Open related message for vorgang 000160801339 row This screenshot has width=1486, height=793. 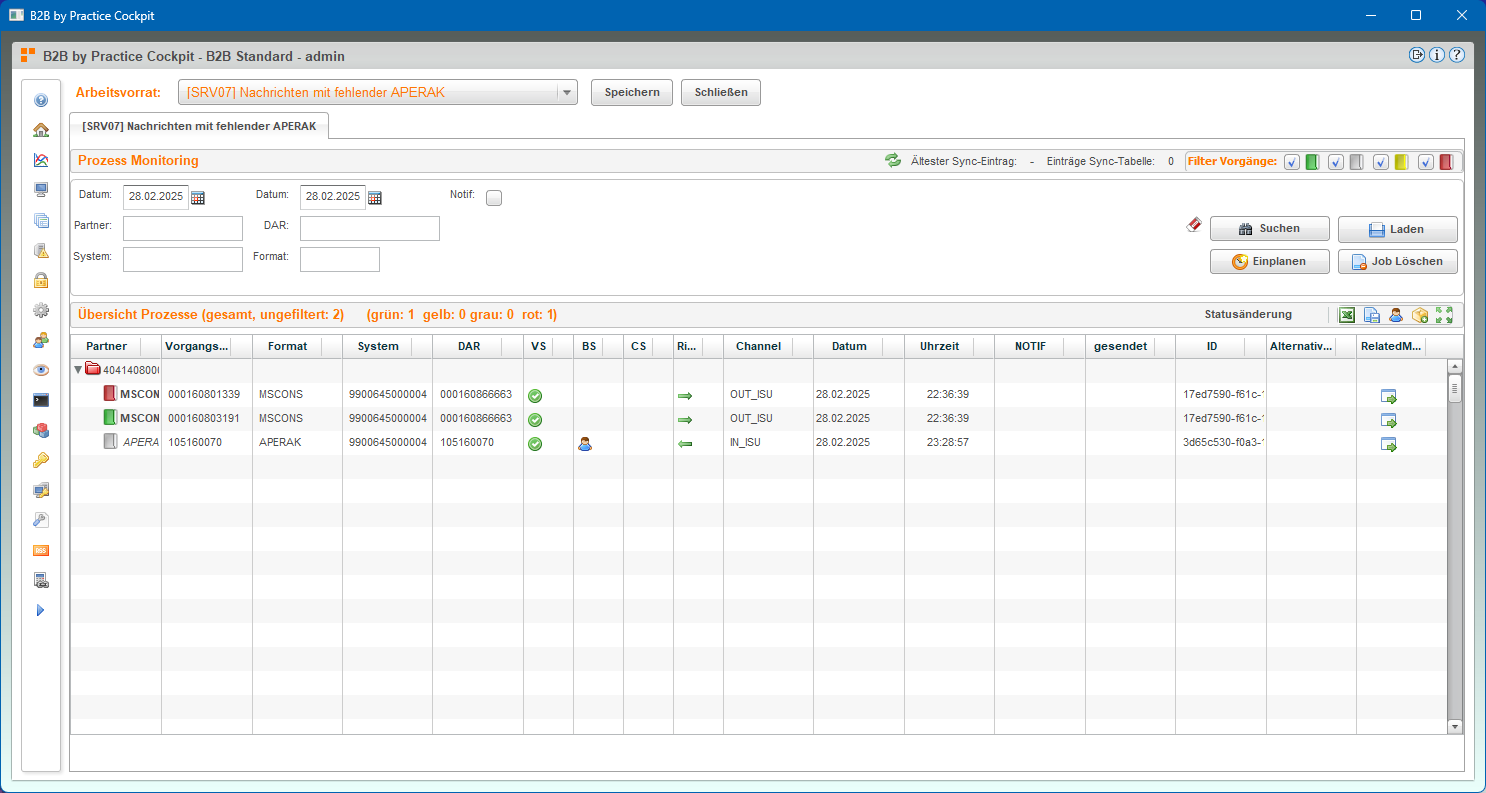click(x=1389, y=397)
